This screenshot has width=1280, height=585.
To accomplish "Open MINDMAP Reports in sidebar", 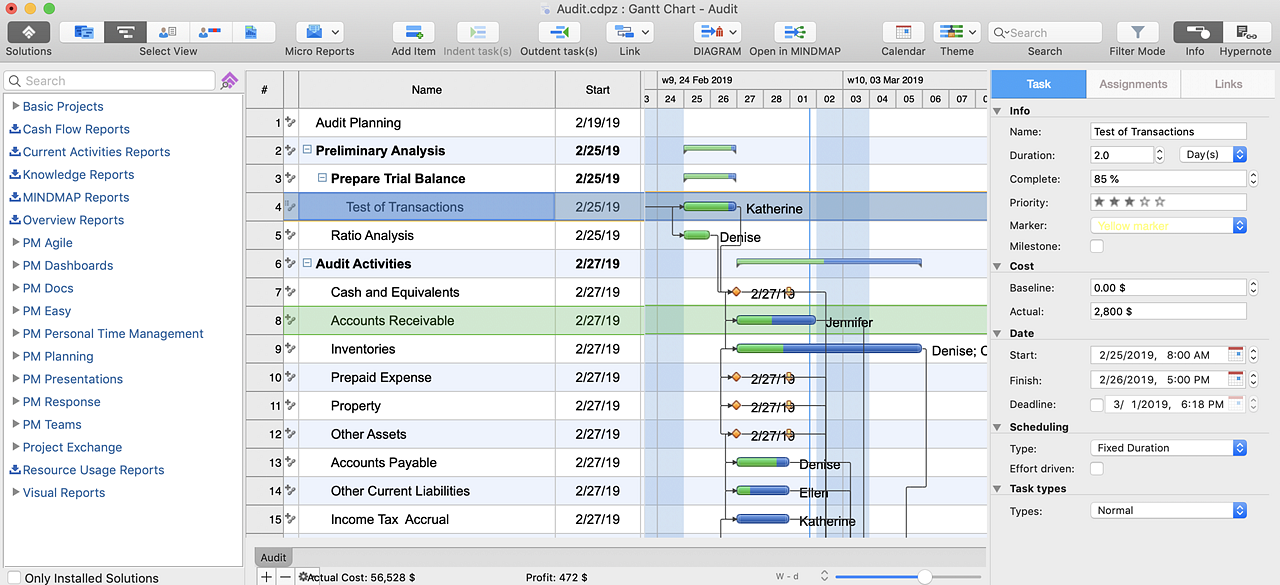I will coord(76,197).
